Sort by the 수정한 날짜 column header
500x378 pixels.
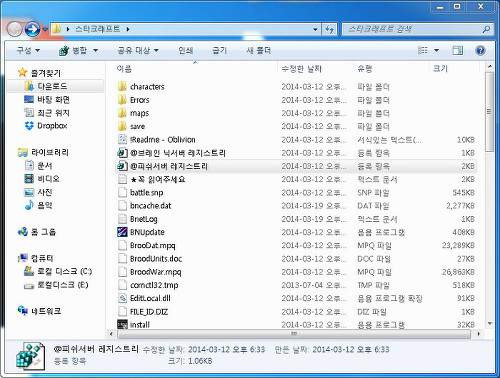pos(301,69)
